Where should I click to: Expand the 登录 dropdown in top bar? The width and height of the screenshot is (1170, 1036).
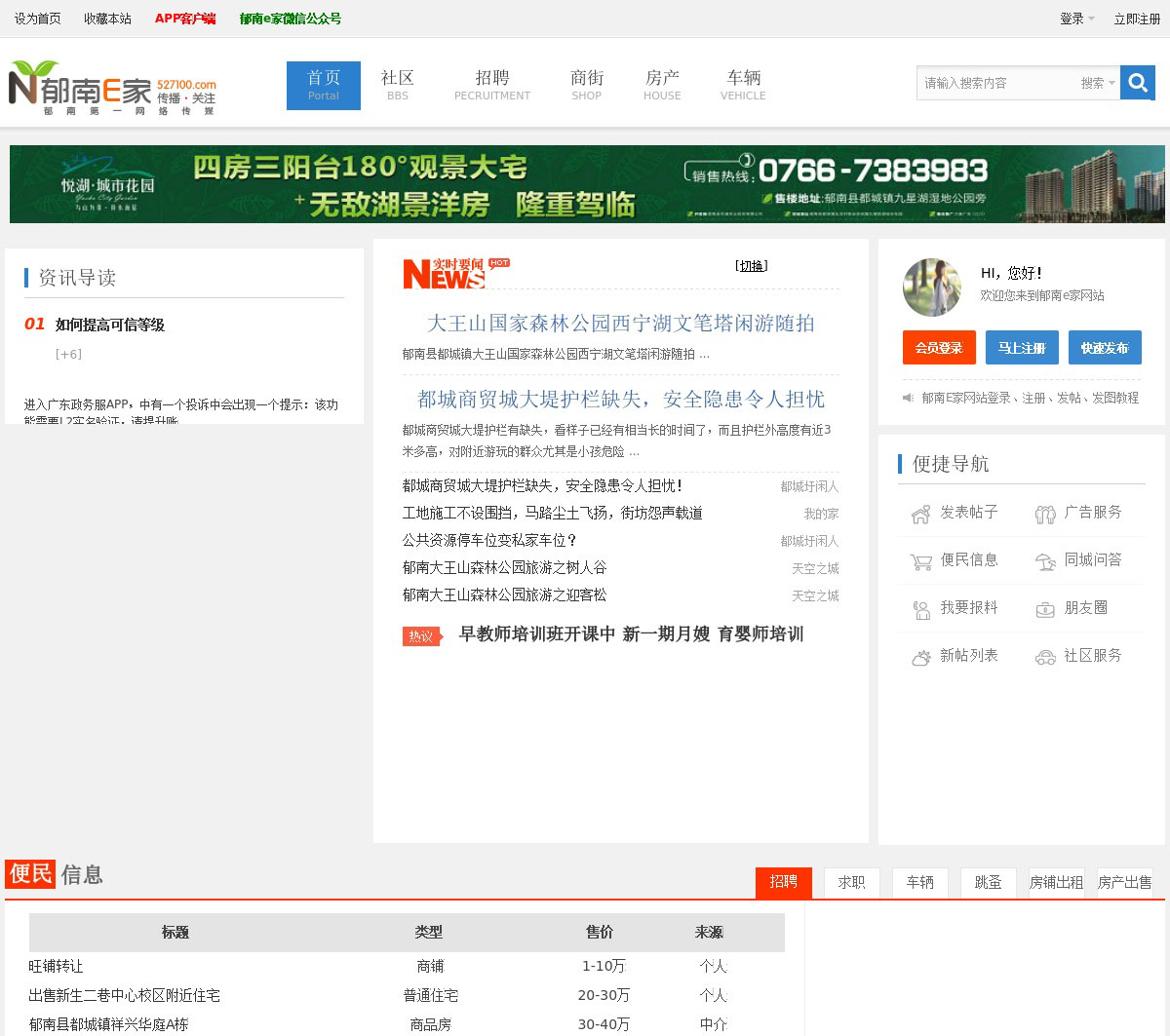1077,19
